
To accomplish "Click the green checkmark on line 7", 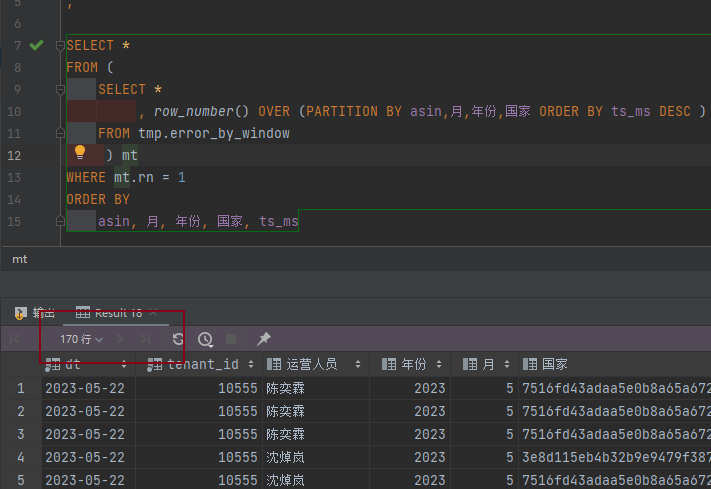I will coord(36,45).
